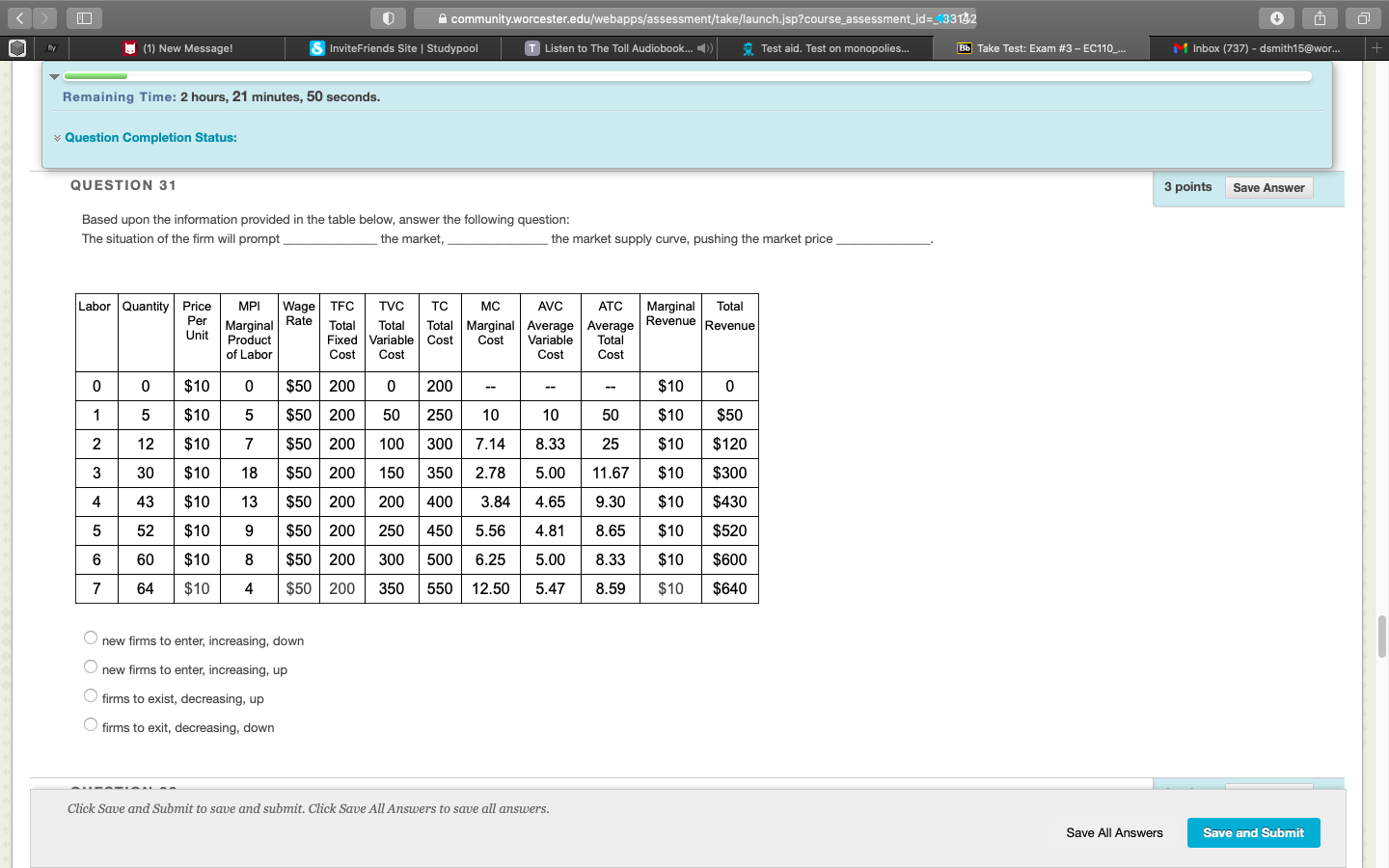The image size is (1389, 868).
Task: Show tab overview icon
Action: tap(1363, 18)
